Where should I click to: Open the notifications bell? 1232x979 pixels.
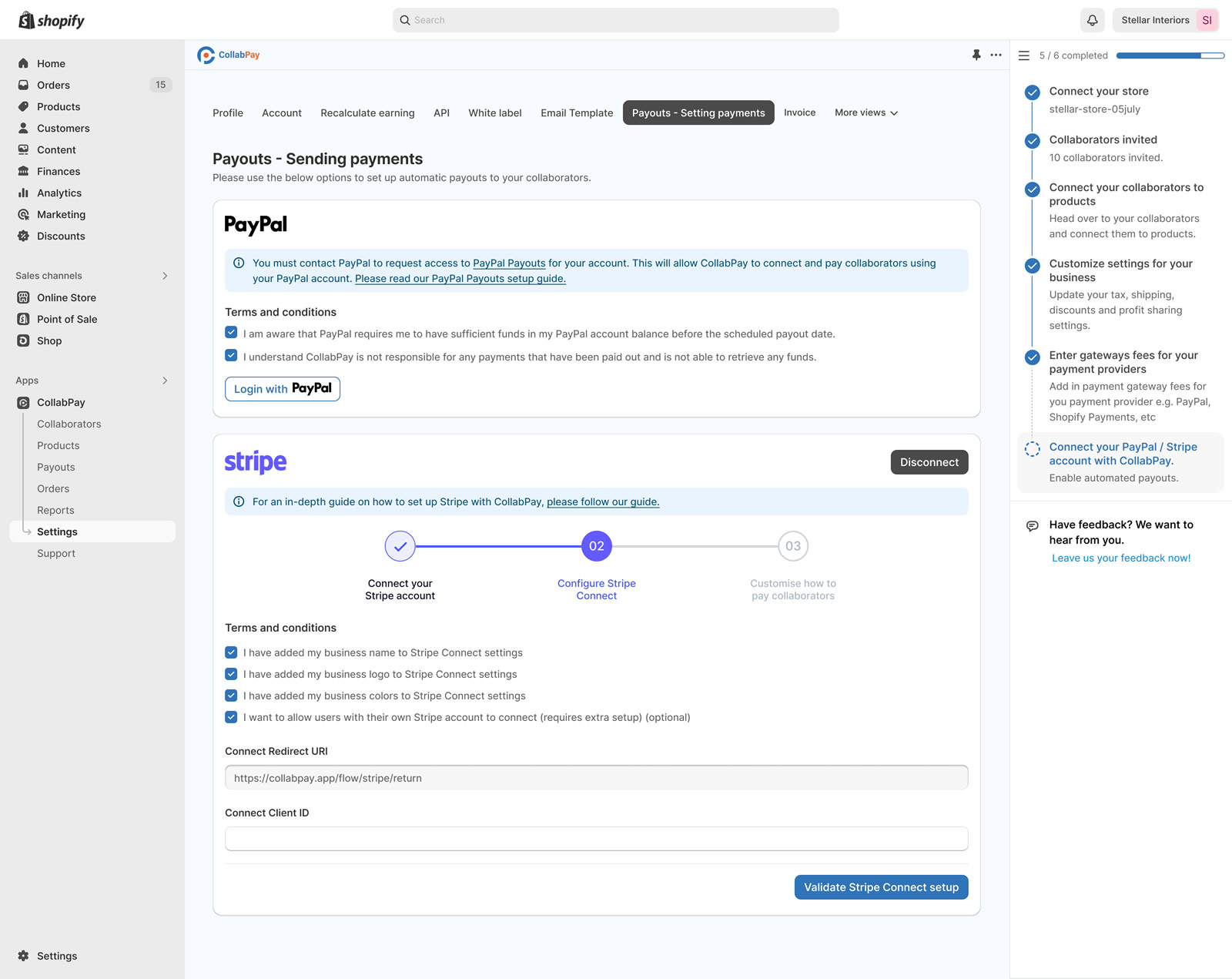1092,20
